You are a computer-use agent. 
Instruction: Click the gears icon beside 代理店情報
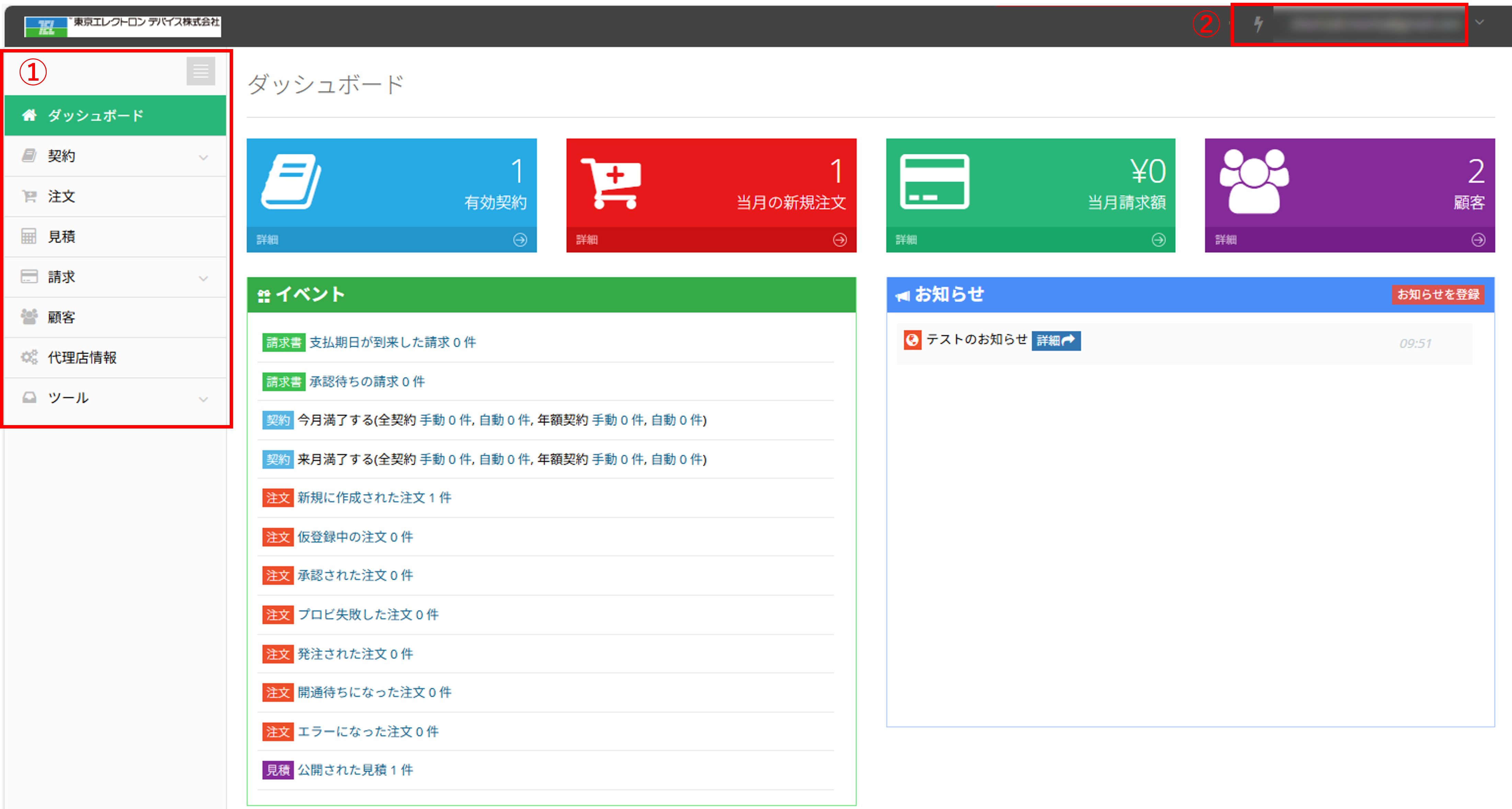coord(30,357)
